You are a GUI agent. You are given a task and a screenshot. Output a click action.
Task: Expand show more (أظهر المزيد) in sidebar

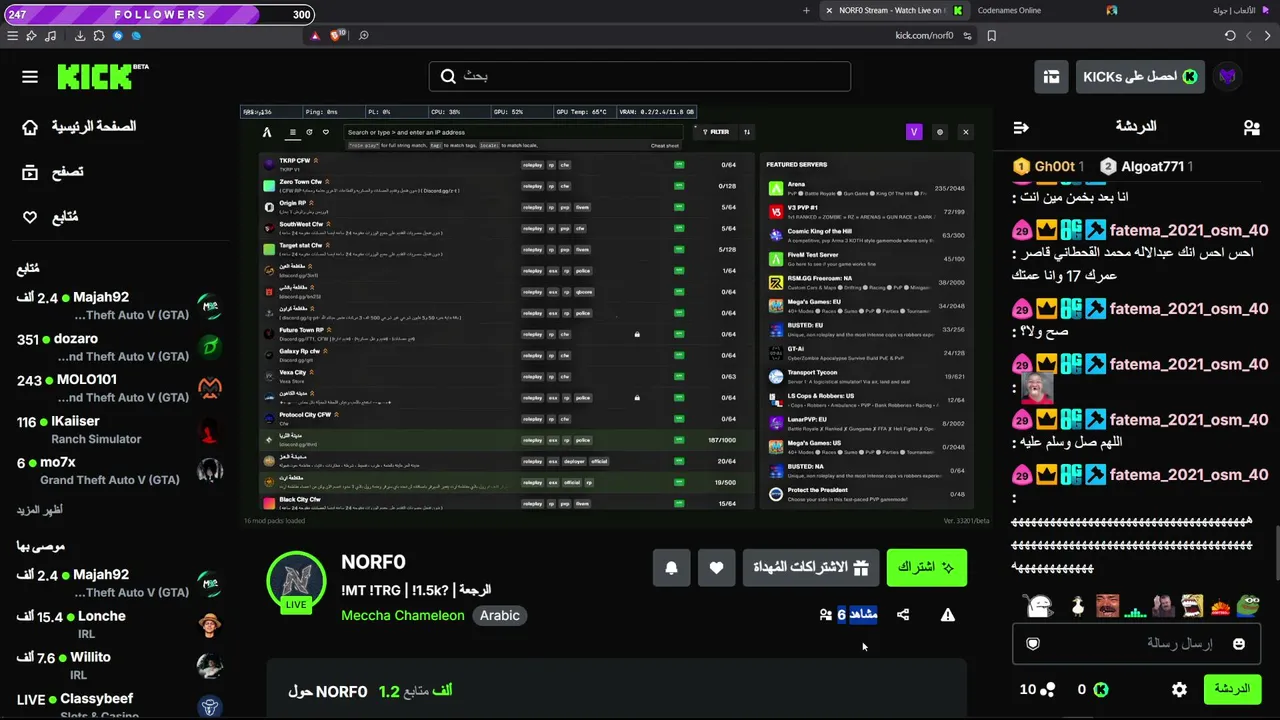pyautogui.click(x=41, y=510)
